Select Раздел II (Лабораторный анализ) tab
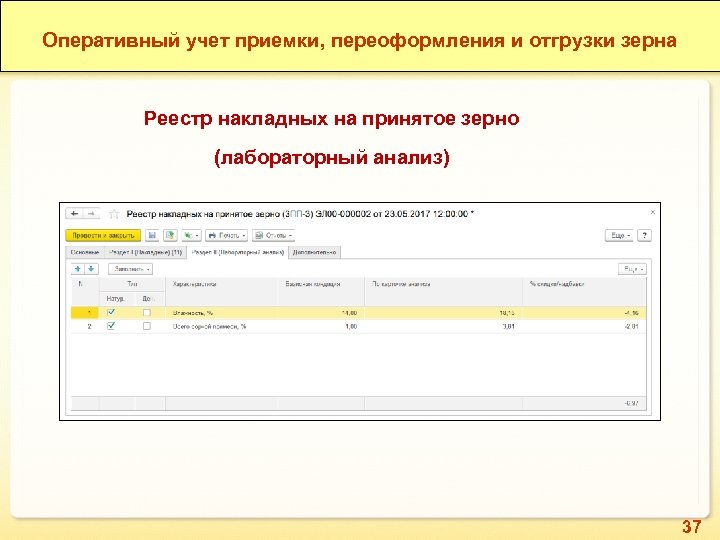 click(x=237, y=253)
